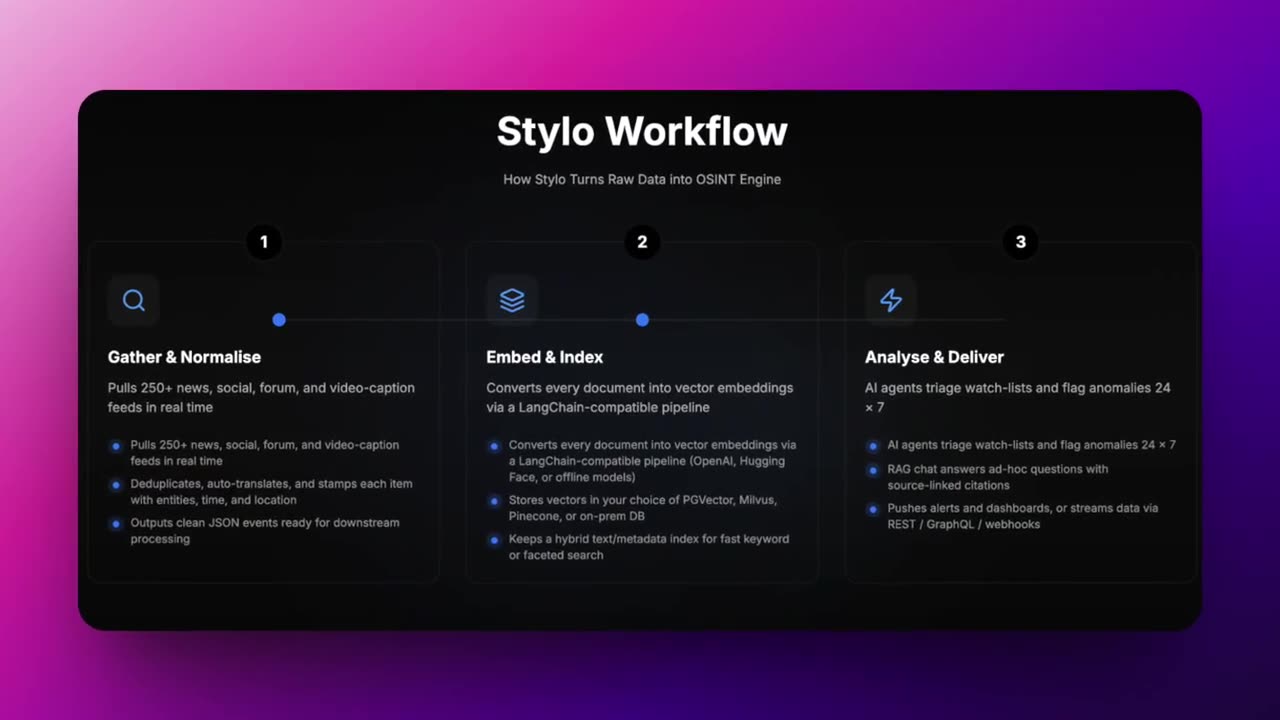Click bullet 'RAG chat answers ad-hoc questions'
The image size is (1280, 720).
[998, 477]
